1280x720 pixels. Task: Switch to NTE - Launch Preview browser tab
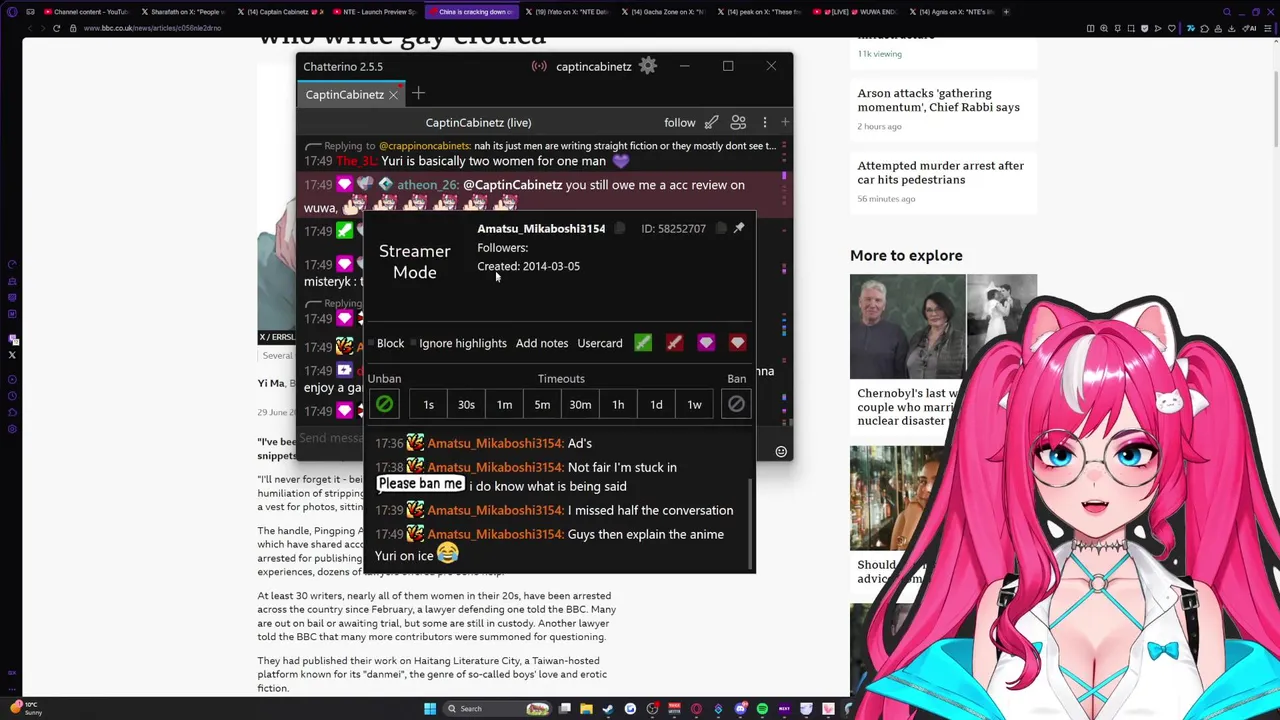point(375,12)
